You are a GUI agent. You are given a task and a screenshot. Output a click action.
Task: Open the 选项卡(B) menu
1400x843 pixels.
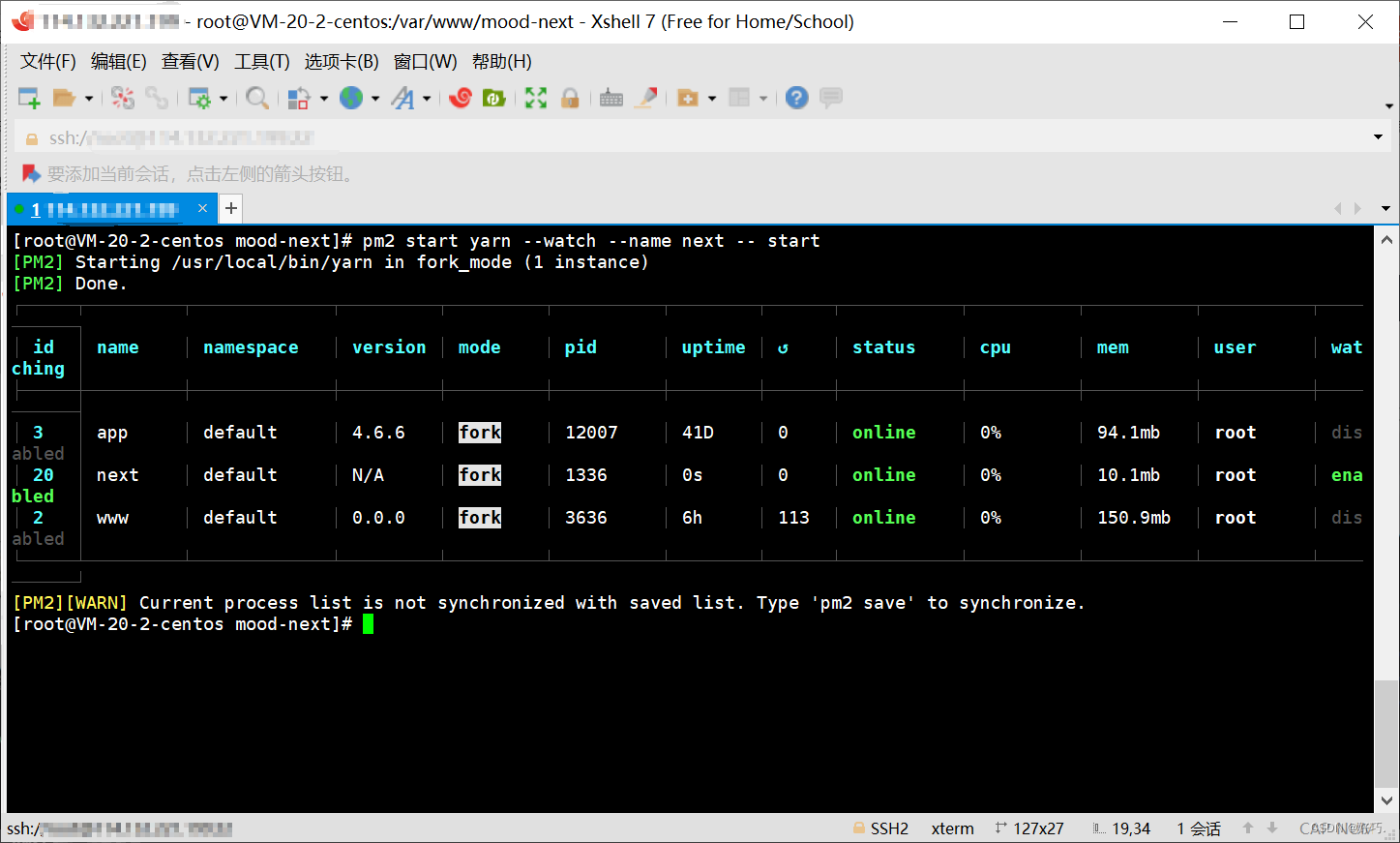click(x=342, y=62)
